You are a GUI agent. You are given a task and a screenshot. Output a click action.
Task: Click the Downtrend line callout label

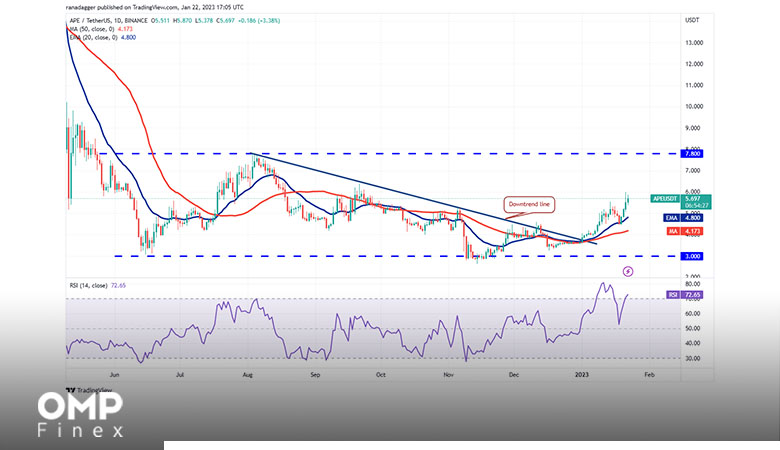pyautogui.click(x=529, y=204)
